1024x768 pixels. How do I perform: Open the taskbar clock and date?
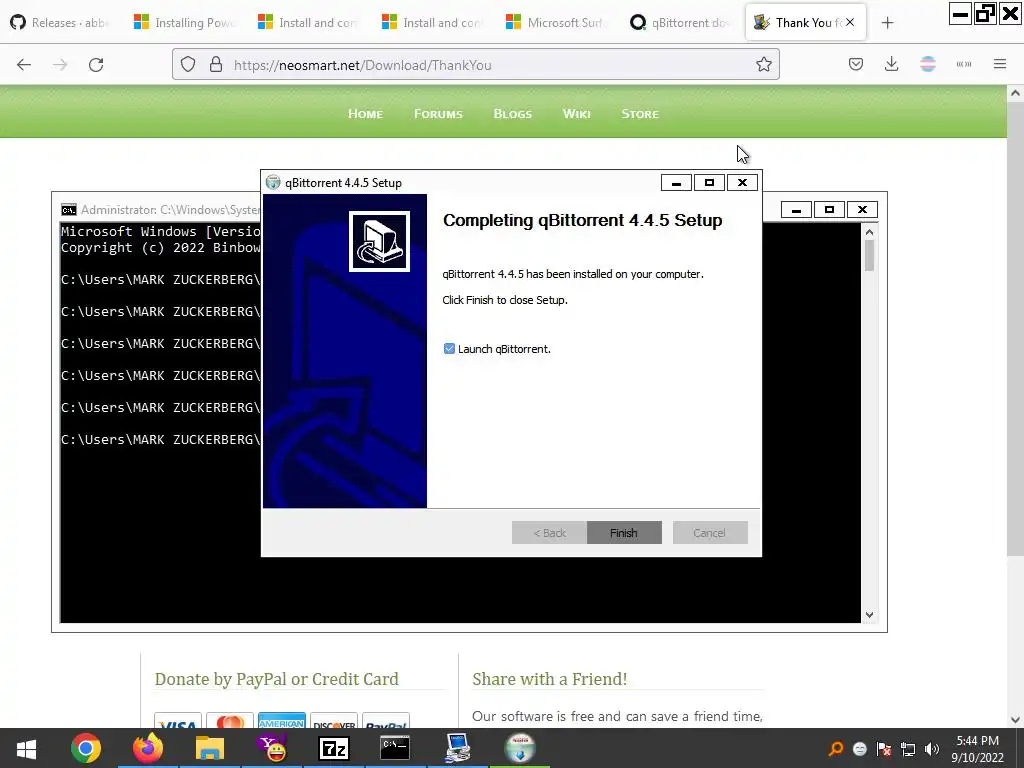(978, 749)
